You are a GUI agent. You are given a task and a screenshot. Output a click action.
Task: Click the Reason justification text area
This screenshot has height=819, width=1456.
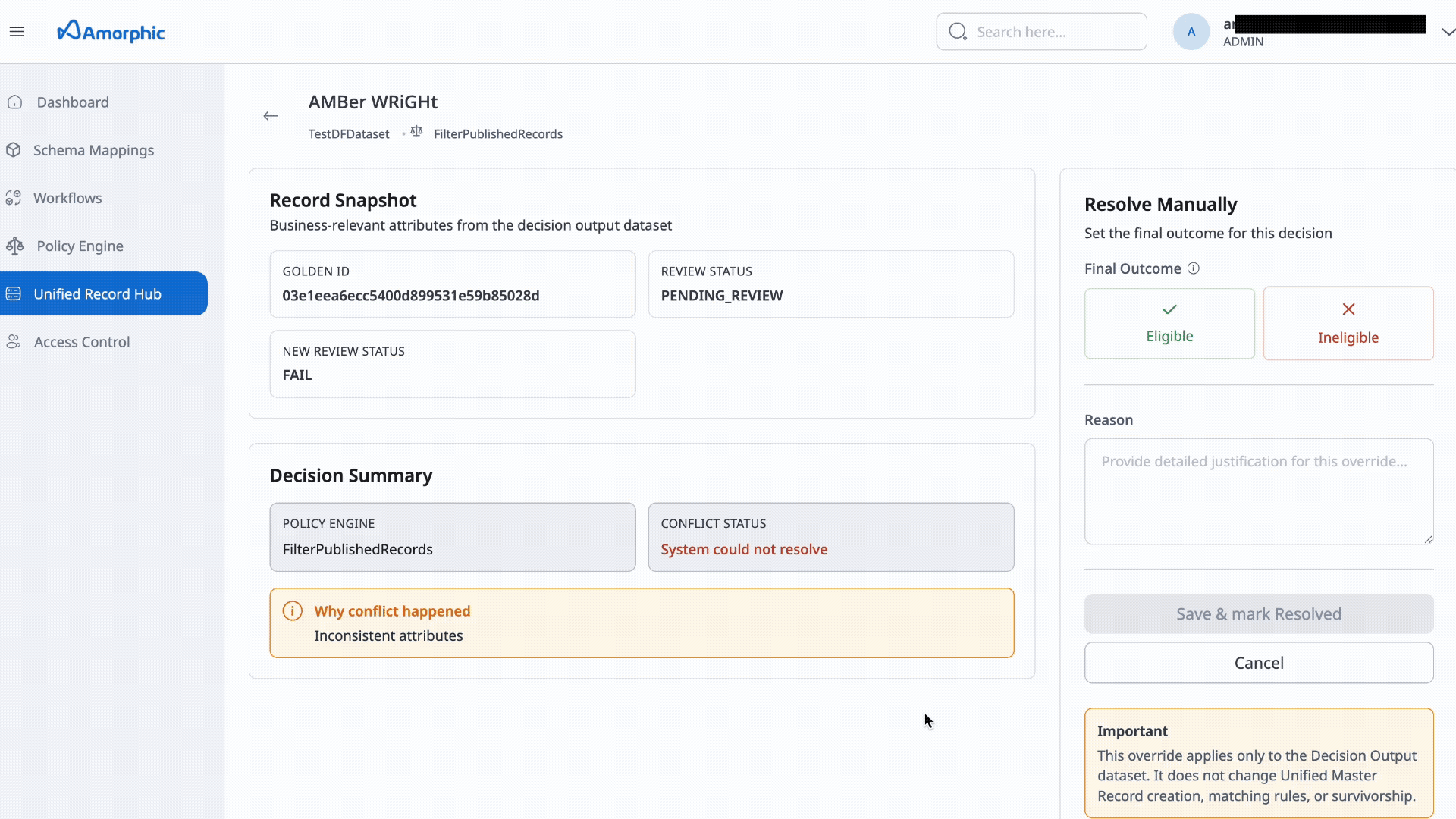tap(1258, 491)
